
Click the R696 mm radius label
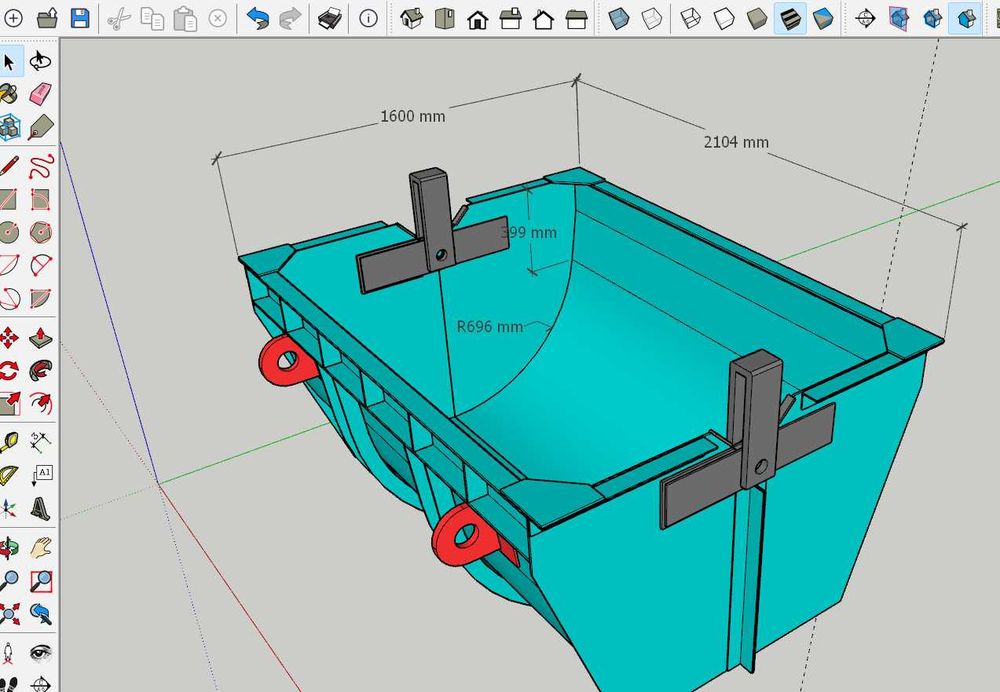tap(490, 327)
